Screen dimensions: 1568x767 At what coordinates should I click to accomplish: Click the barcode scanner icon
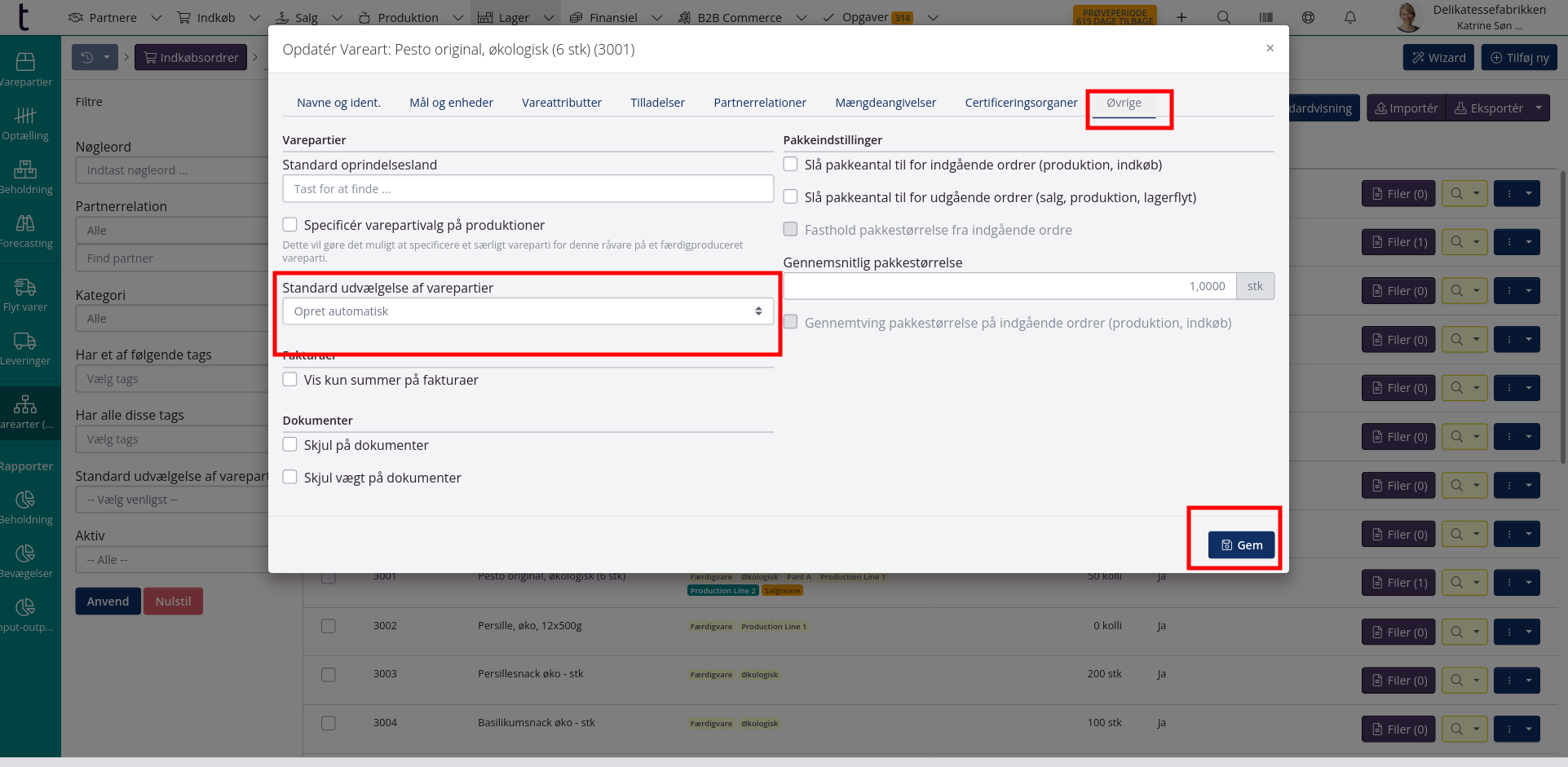tap(1265, 17)
